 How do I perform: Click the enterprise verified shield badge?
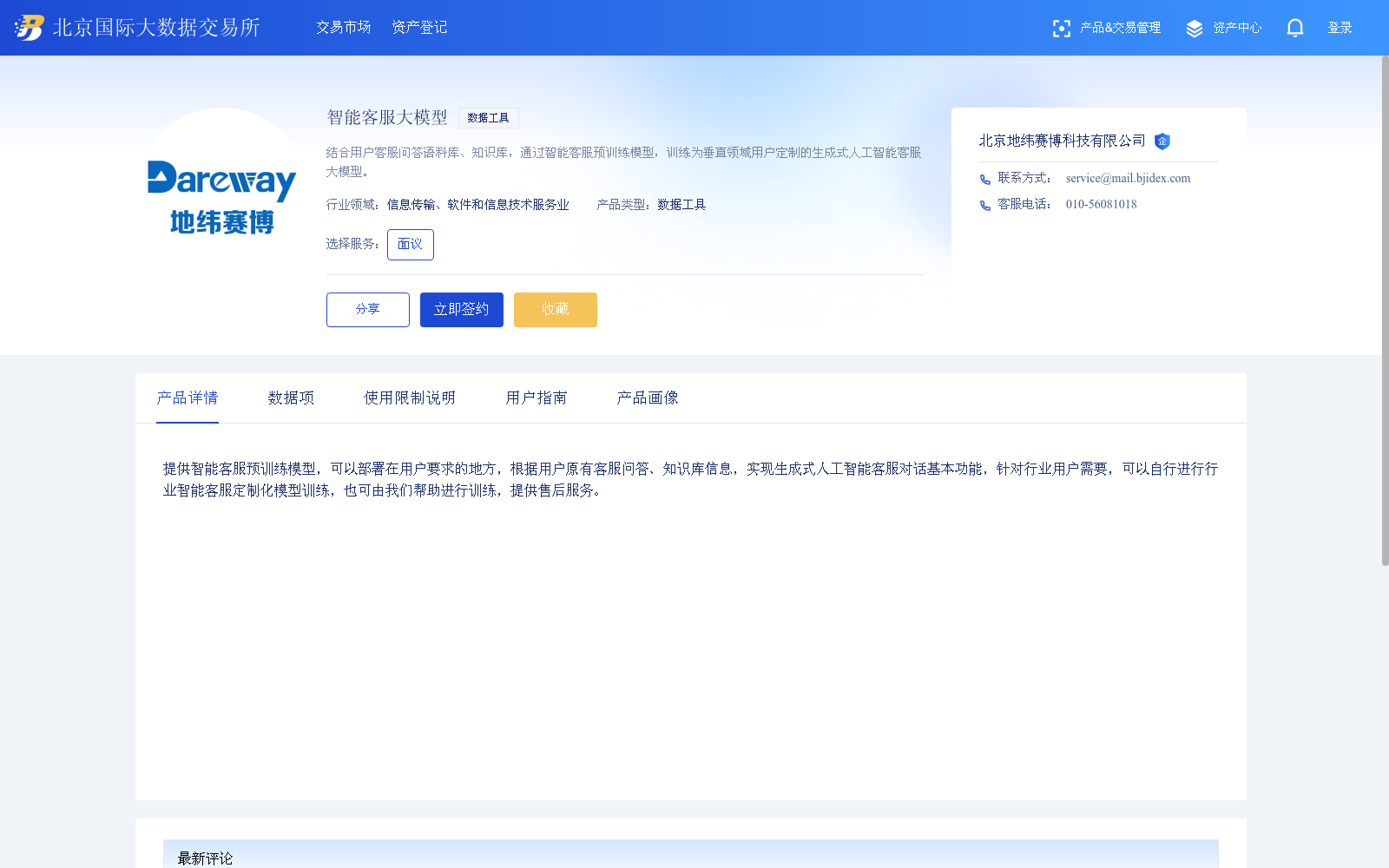(1162, 141)
